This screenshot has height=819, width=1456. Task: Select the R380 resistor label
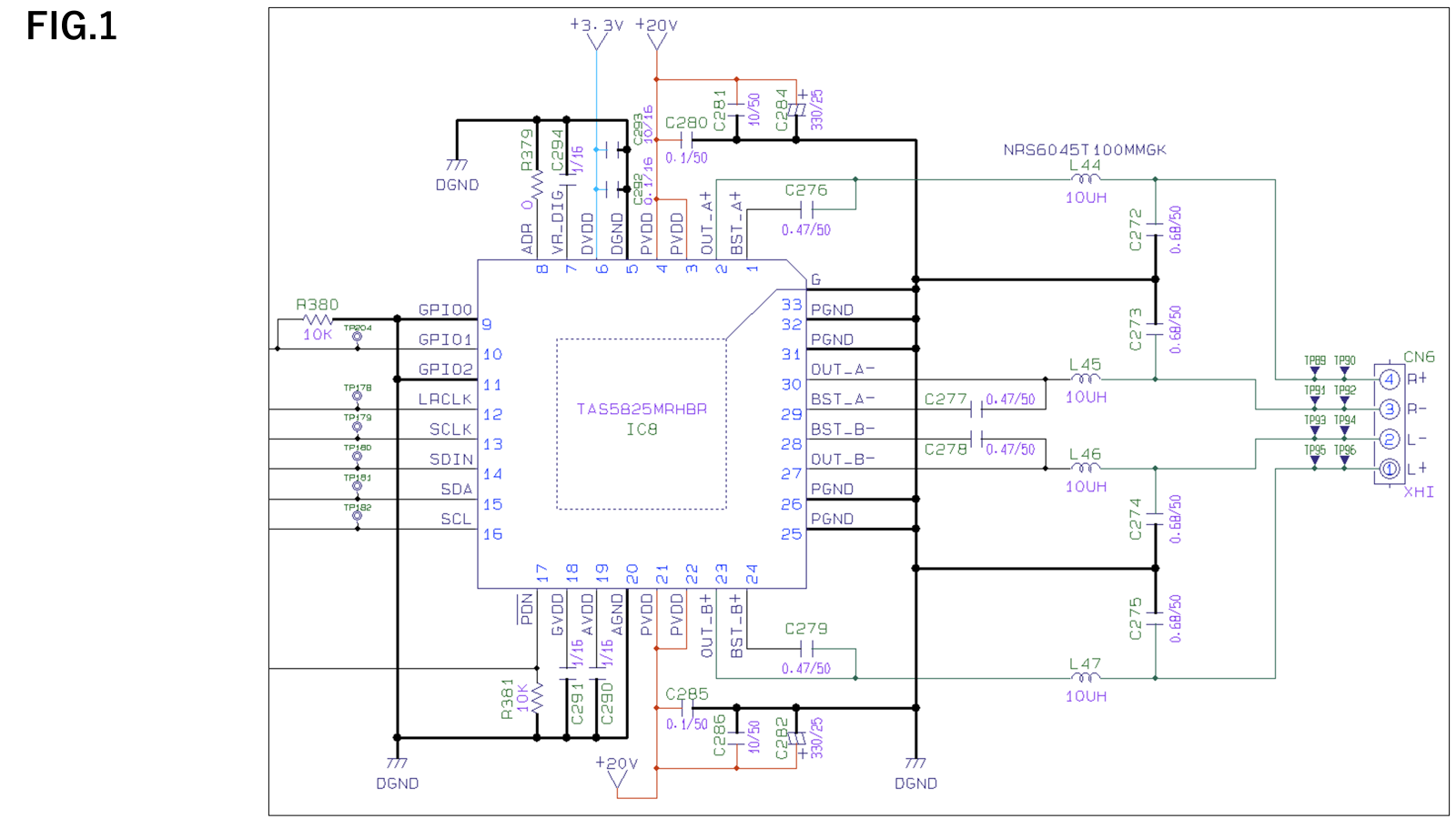[x=317, y=305]
